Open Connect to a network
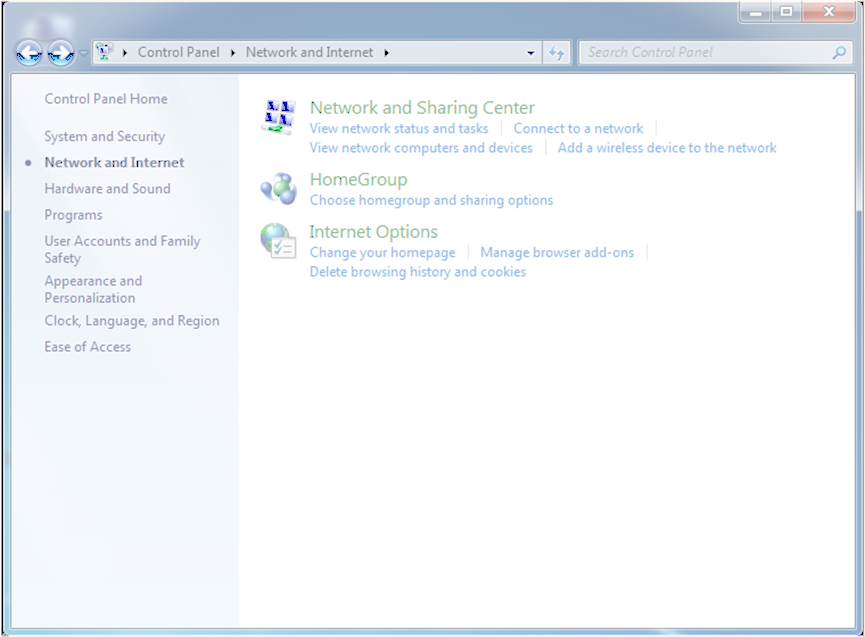This screenshot has height=637, width=865. click(x=578, y=129)
